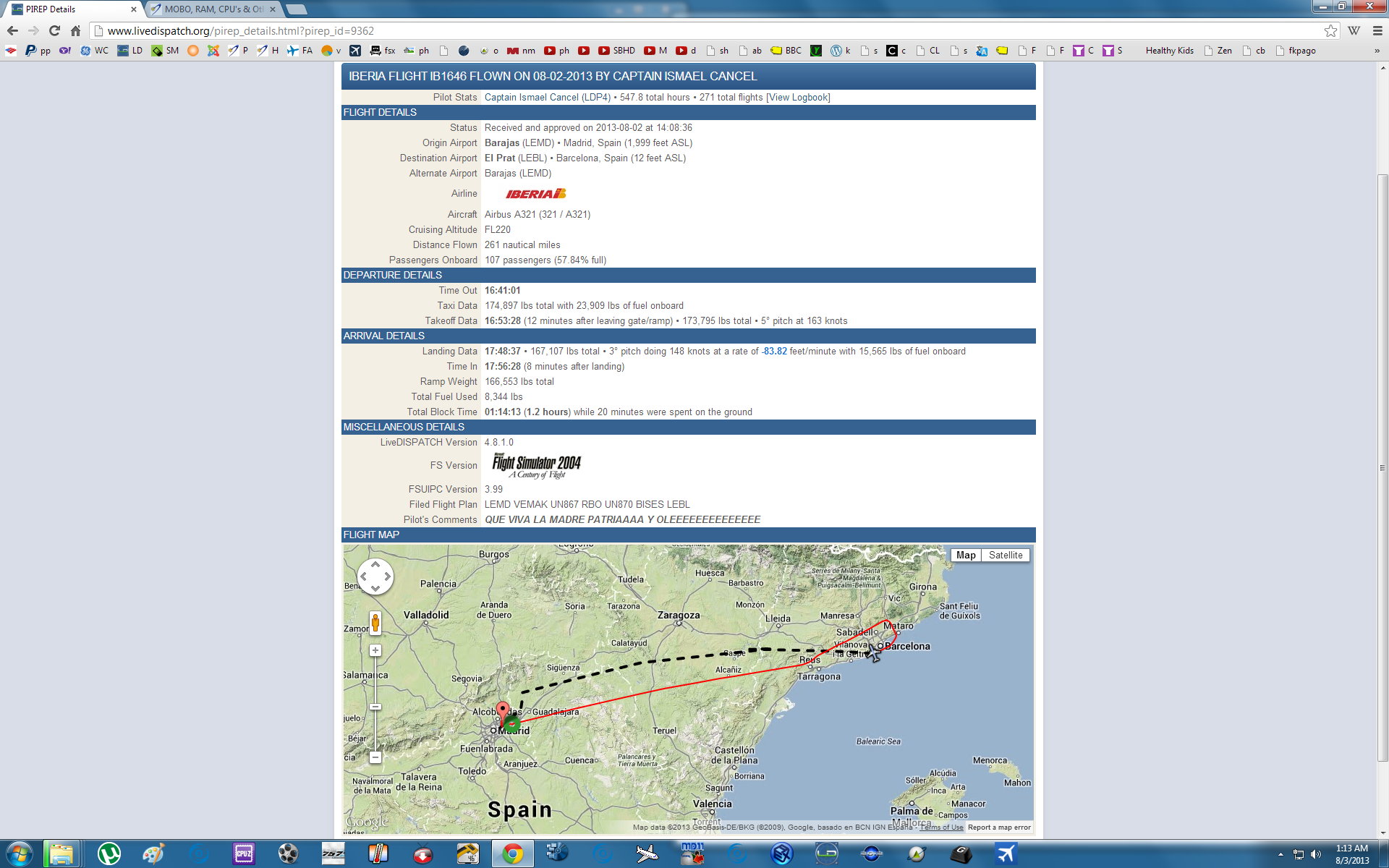Image resolution: width=1389 pixels, height=868 pixels.
Task: Click the address bar URL field
Action: [709, 30]
